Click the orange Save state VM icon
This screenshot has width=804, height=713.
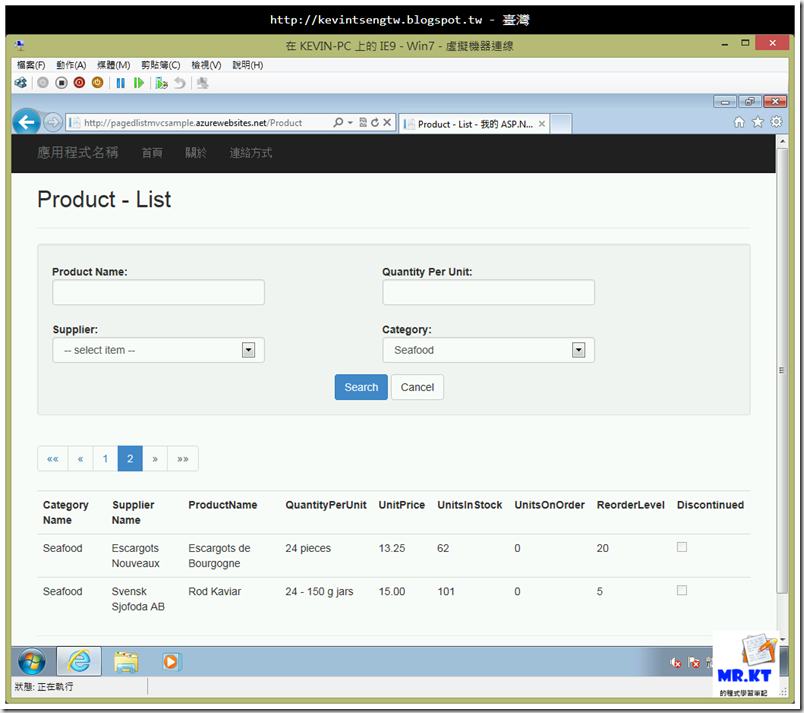tap(97, 83)
